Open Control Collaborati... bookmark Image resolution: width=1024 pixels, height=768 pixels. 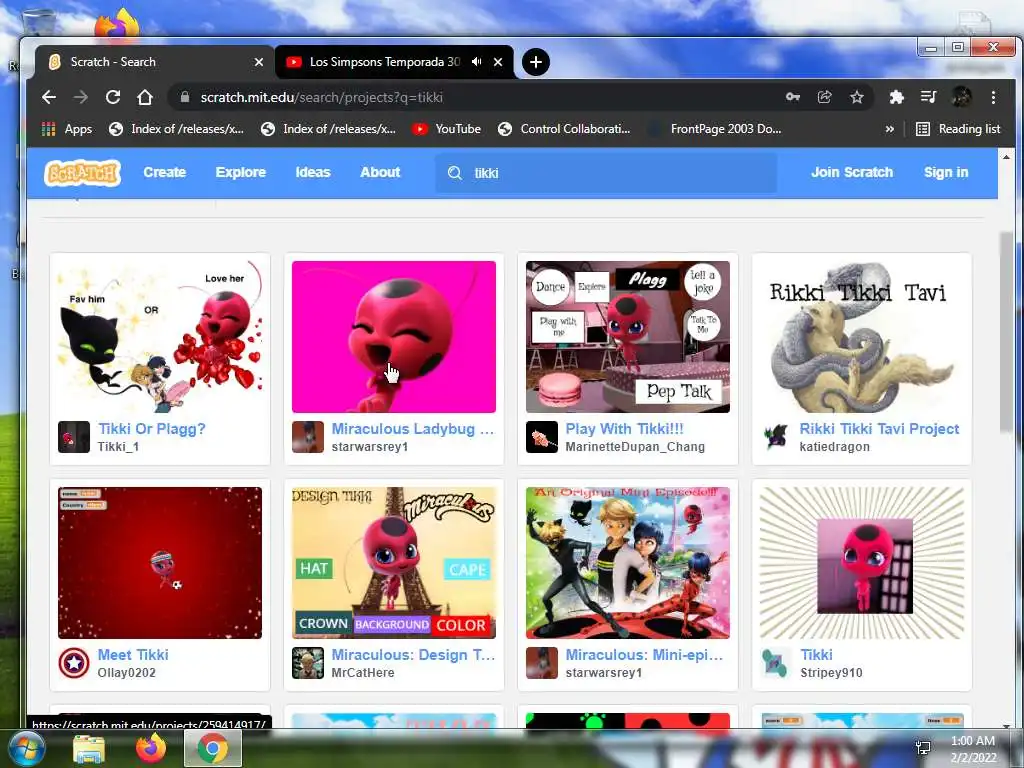click(564, 129)
